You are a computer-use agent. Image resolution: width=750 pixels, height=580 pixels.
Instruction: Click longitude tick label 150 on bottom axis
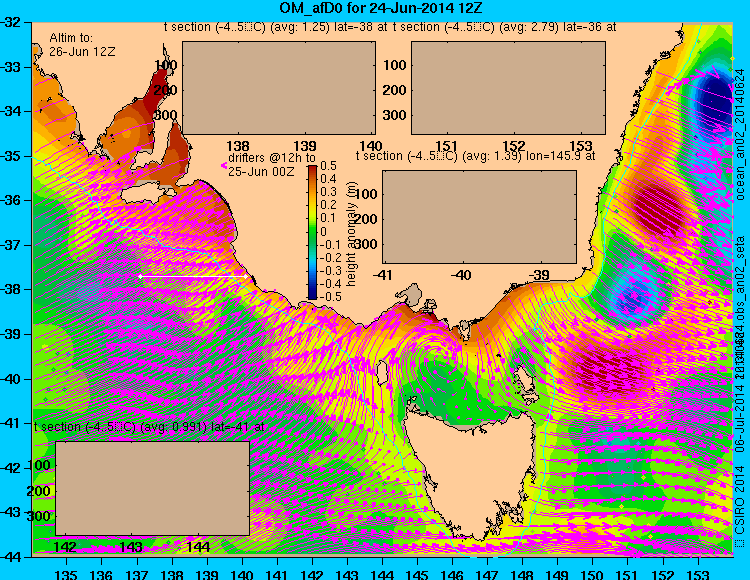592,574
